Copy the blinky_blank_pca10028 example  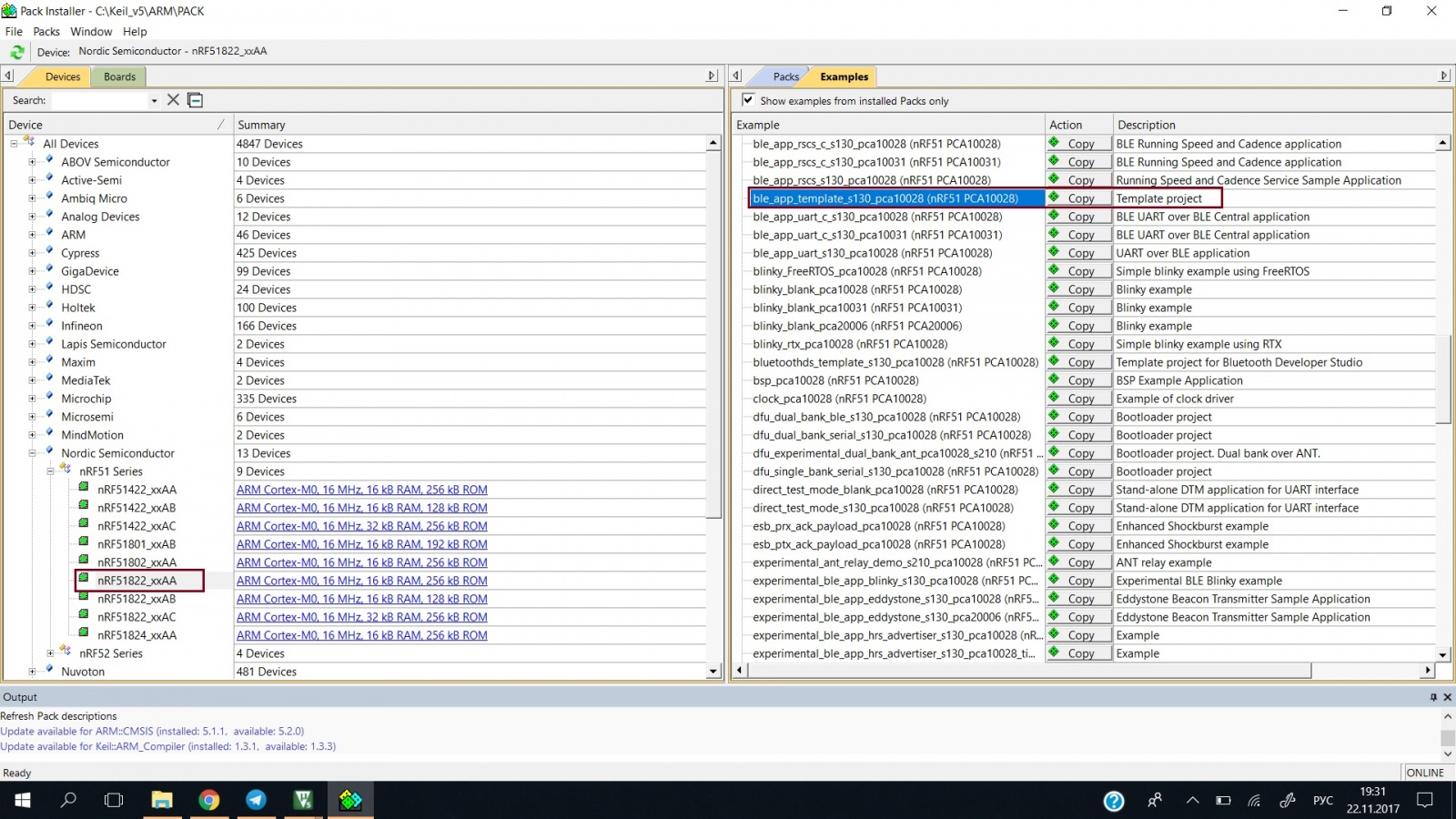click(1079, 289)
